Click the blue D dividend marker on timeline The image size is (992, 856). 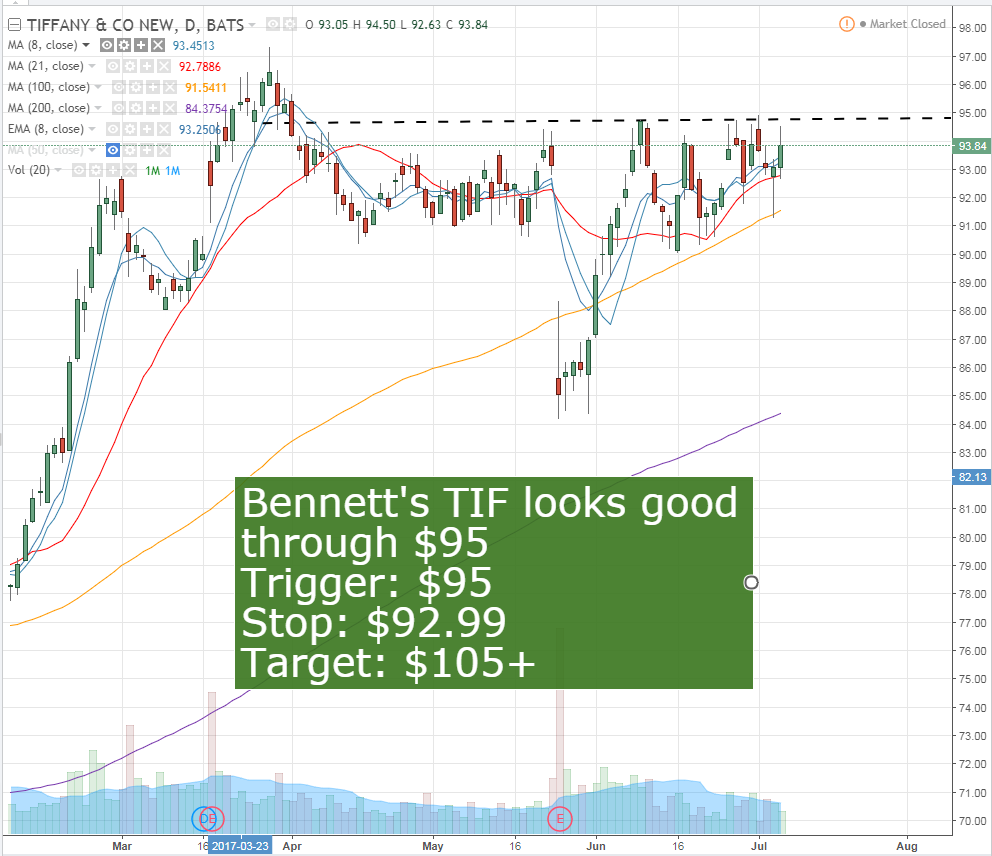[x=202, y=819]
